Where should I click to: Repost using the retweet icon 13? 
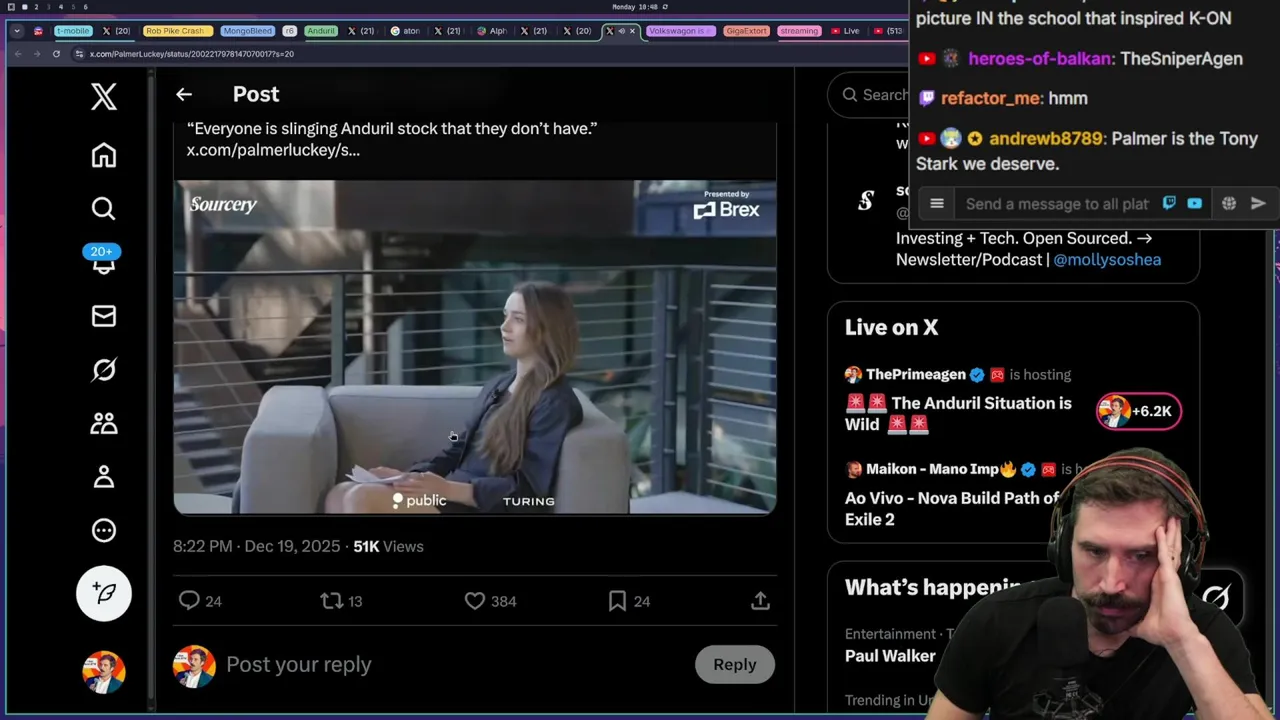(341, 601)
